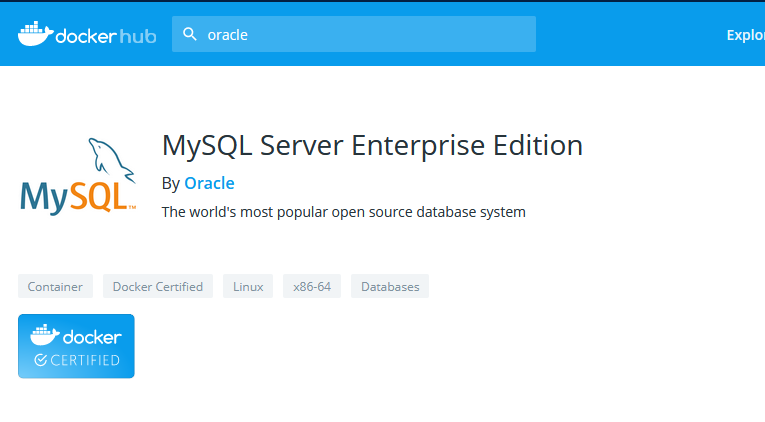Click the world's most popular database description

click(343, 212)
